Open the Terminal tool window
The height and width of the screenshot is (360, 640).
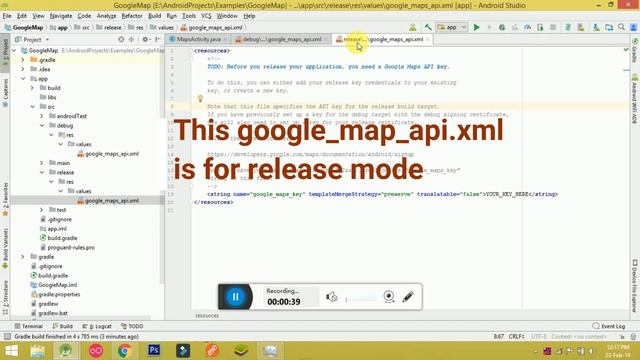point(29,326)
